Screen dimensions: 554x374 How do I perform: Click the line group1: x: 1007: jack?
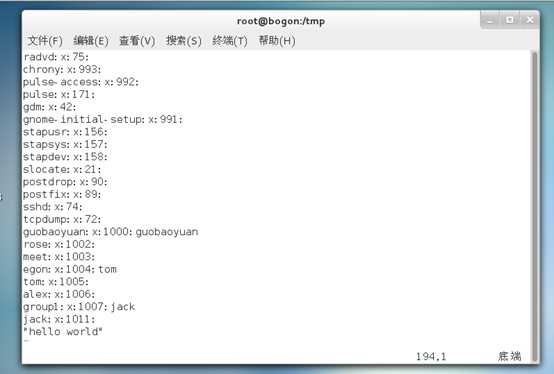coord(79,307)
